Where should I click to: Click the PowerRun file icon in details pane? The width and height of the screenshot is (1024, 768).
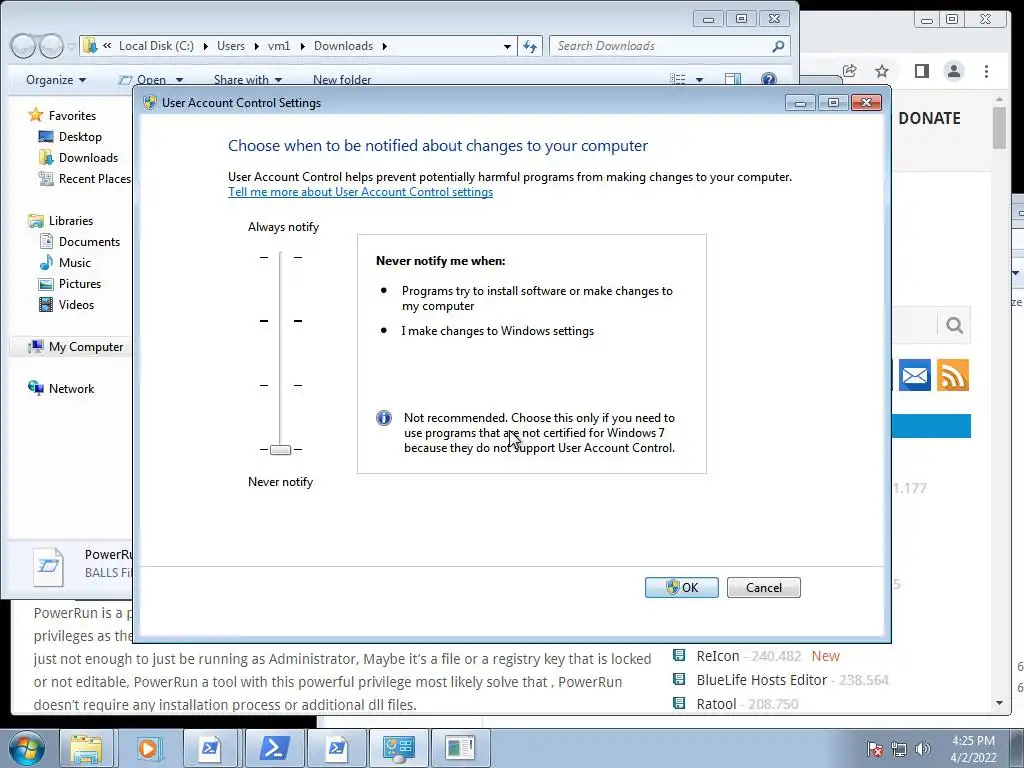[48, 566]
